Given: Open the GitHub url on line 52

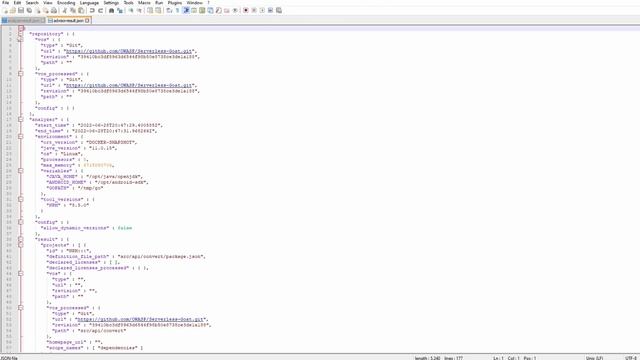Looking at the screenshot, I should tap(140, 320).
